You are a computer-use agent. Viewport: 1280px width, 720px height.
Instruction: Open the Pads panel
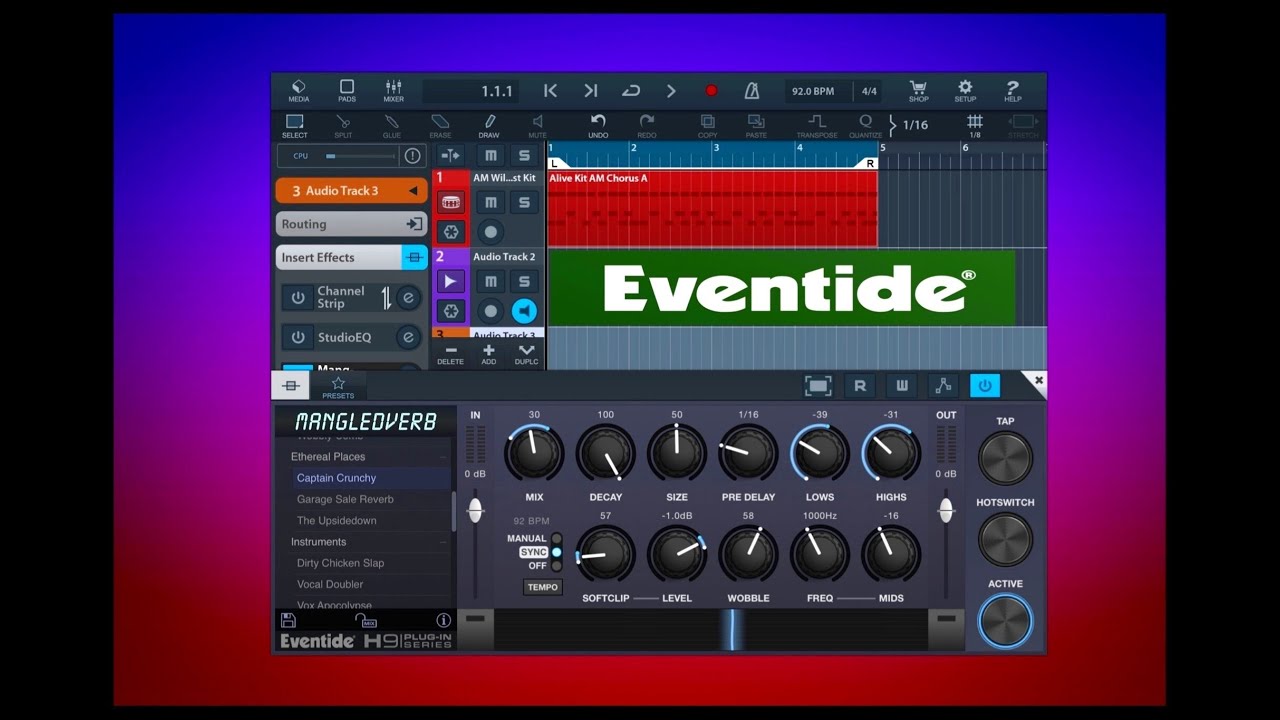[x=346, y=91]
